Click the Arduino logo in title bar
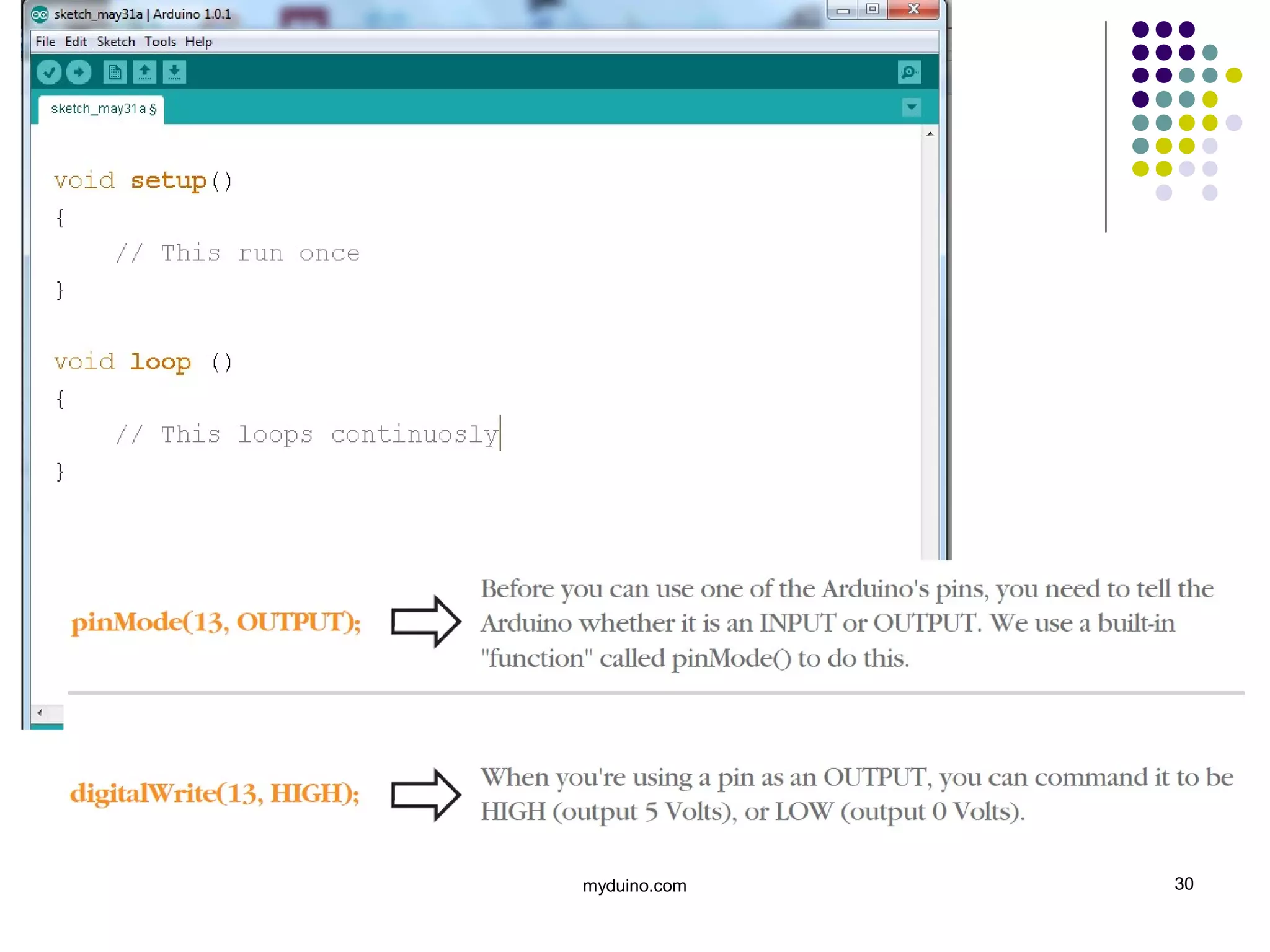 pos(40,14)
